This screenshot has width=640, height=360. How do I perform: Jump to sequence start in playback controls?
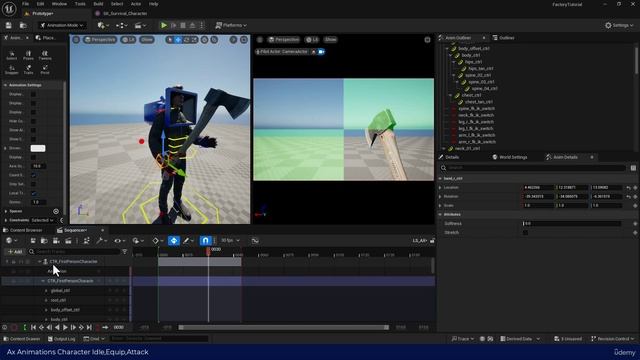pyautogui.click(x=33, y=327)
